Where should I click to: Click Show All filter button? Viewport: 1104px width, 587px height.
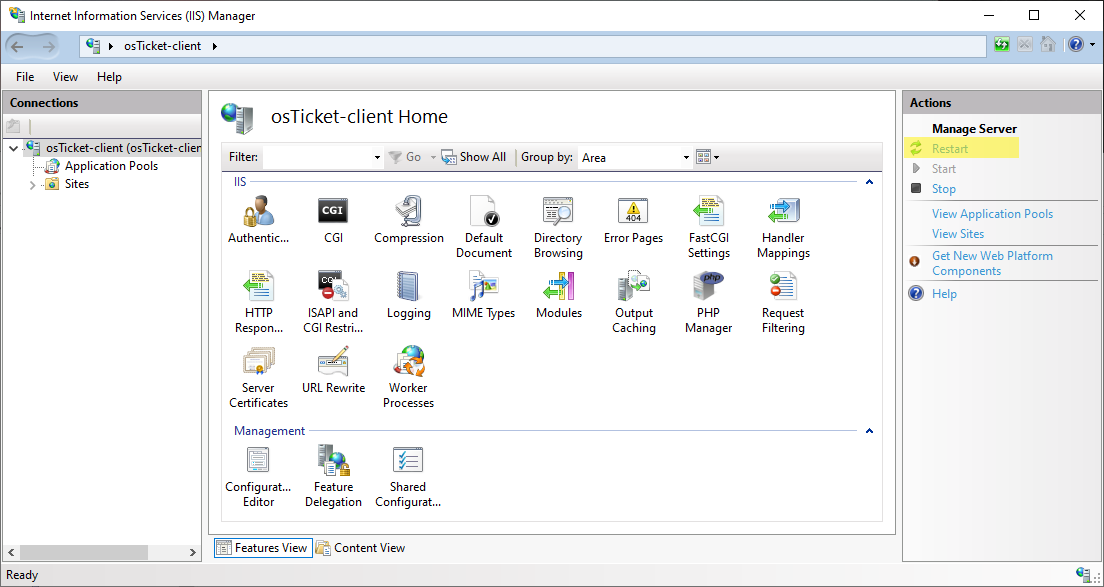[x=474, y=157]
